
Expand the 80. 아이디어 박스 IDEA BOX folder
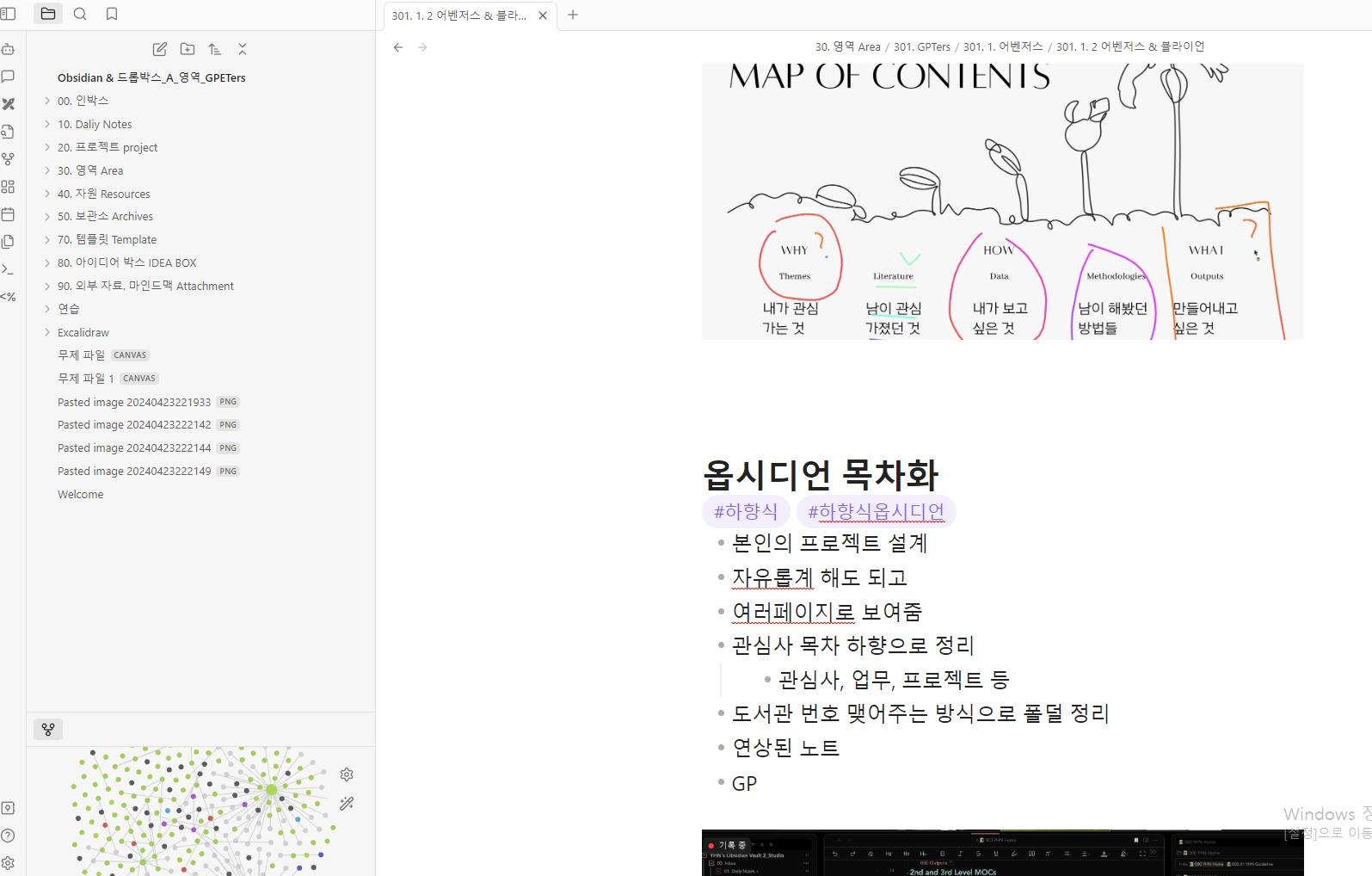[47, 262]
